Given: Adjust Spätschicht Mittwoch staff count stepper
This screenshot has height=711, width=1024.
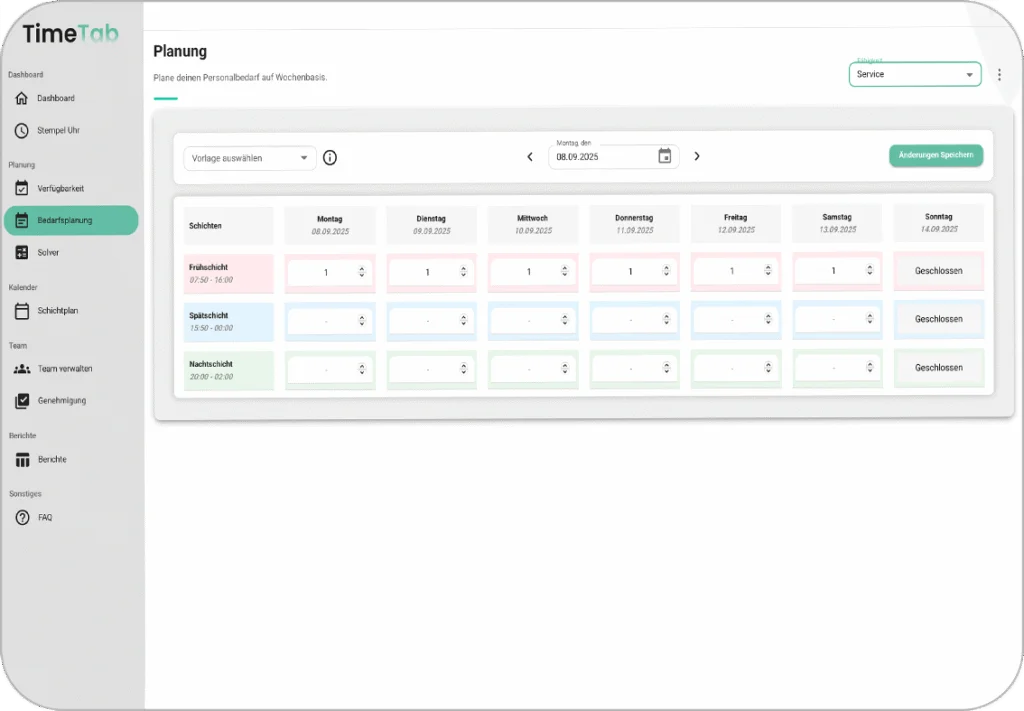Looking at the screenshot, I should (565, 321).
